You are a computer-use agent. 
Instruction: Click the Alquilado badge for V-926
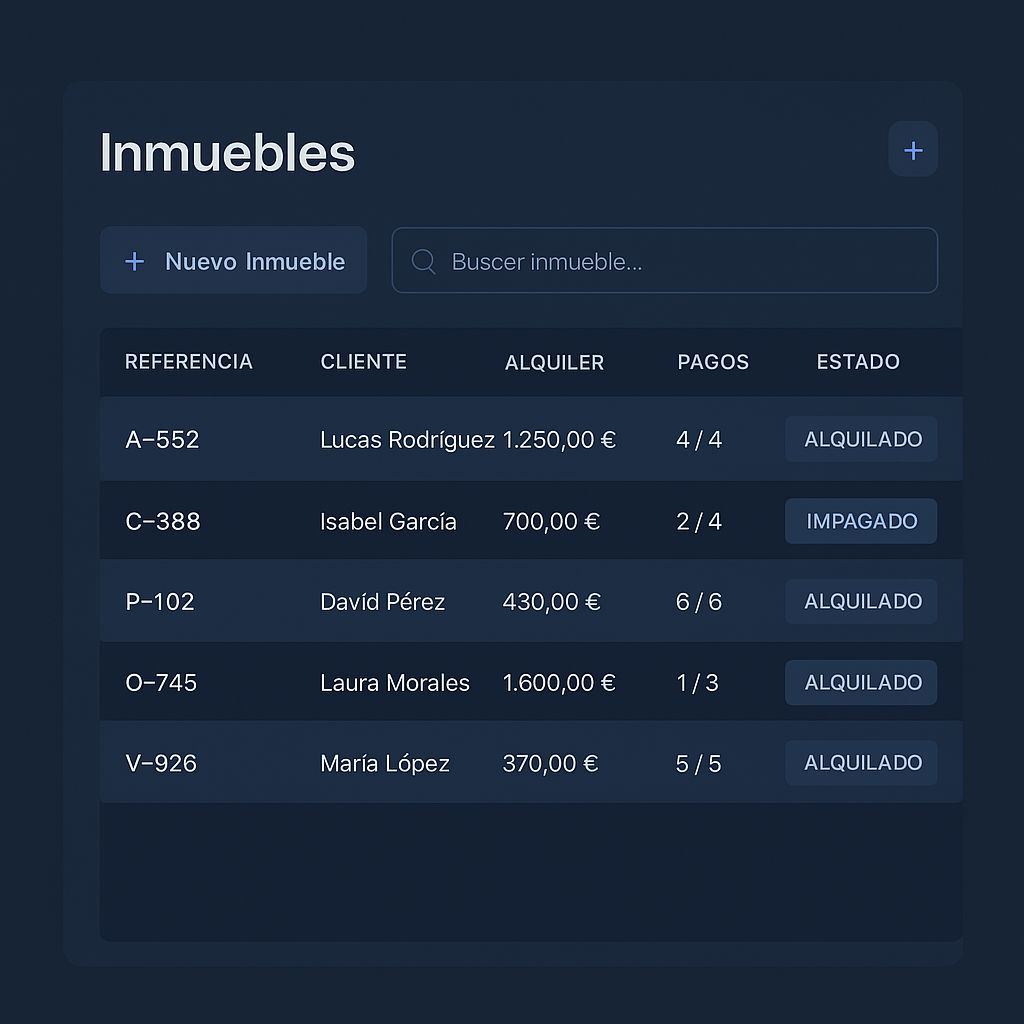coord(861,763)
